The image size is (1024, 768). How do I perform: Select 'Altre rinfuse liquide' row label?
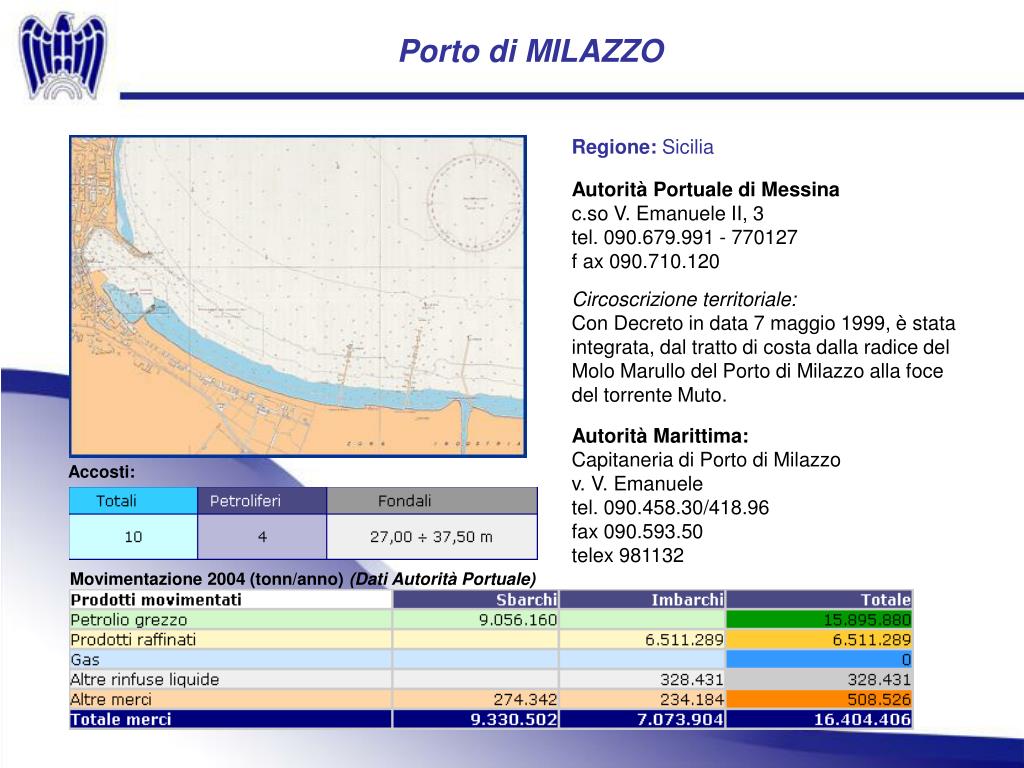pos(145,679)
